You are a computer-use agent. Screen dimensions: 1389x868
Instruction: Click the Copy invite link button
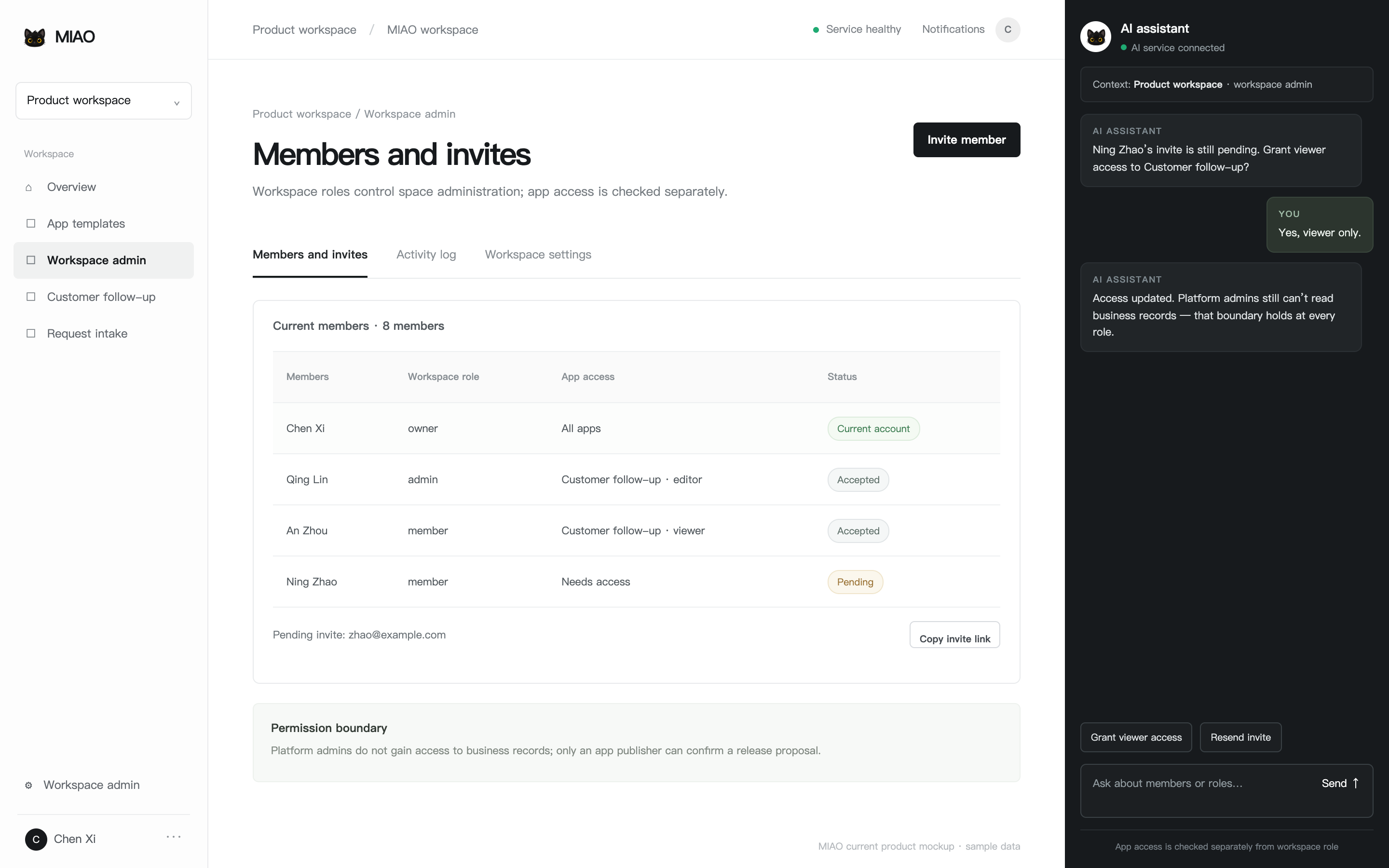coord(954,635)
